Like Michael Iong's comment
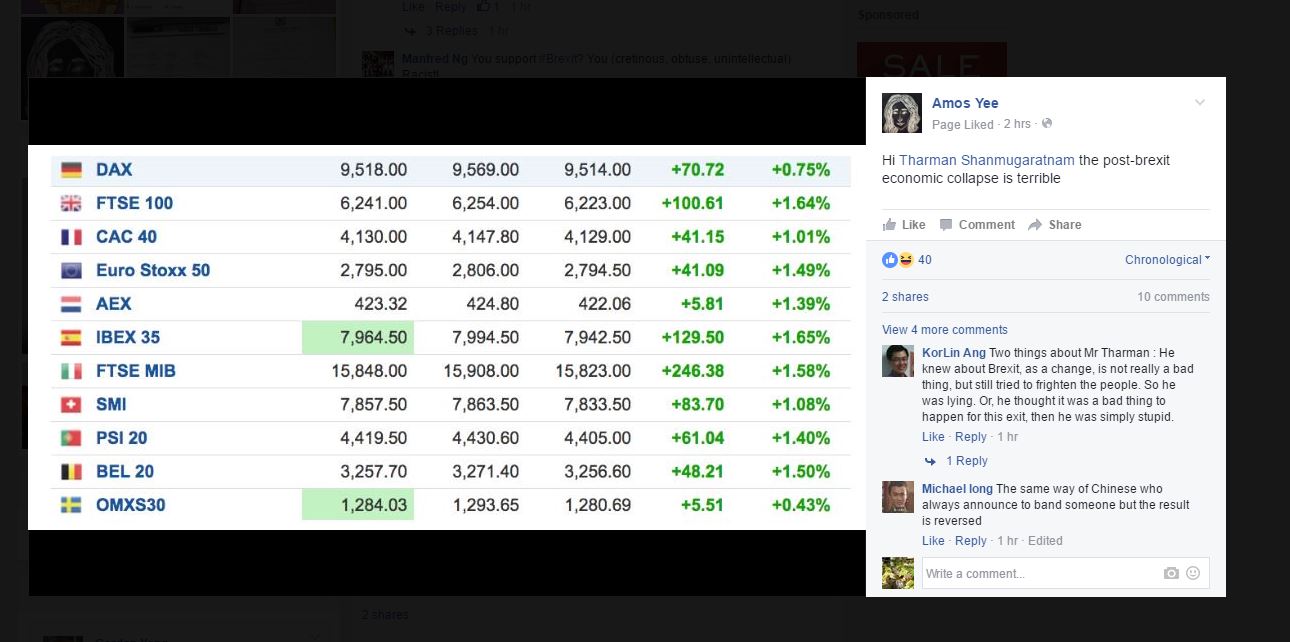The width and height of the screenshot is (1290, 642). point(933,541)
